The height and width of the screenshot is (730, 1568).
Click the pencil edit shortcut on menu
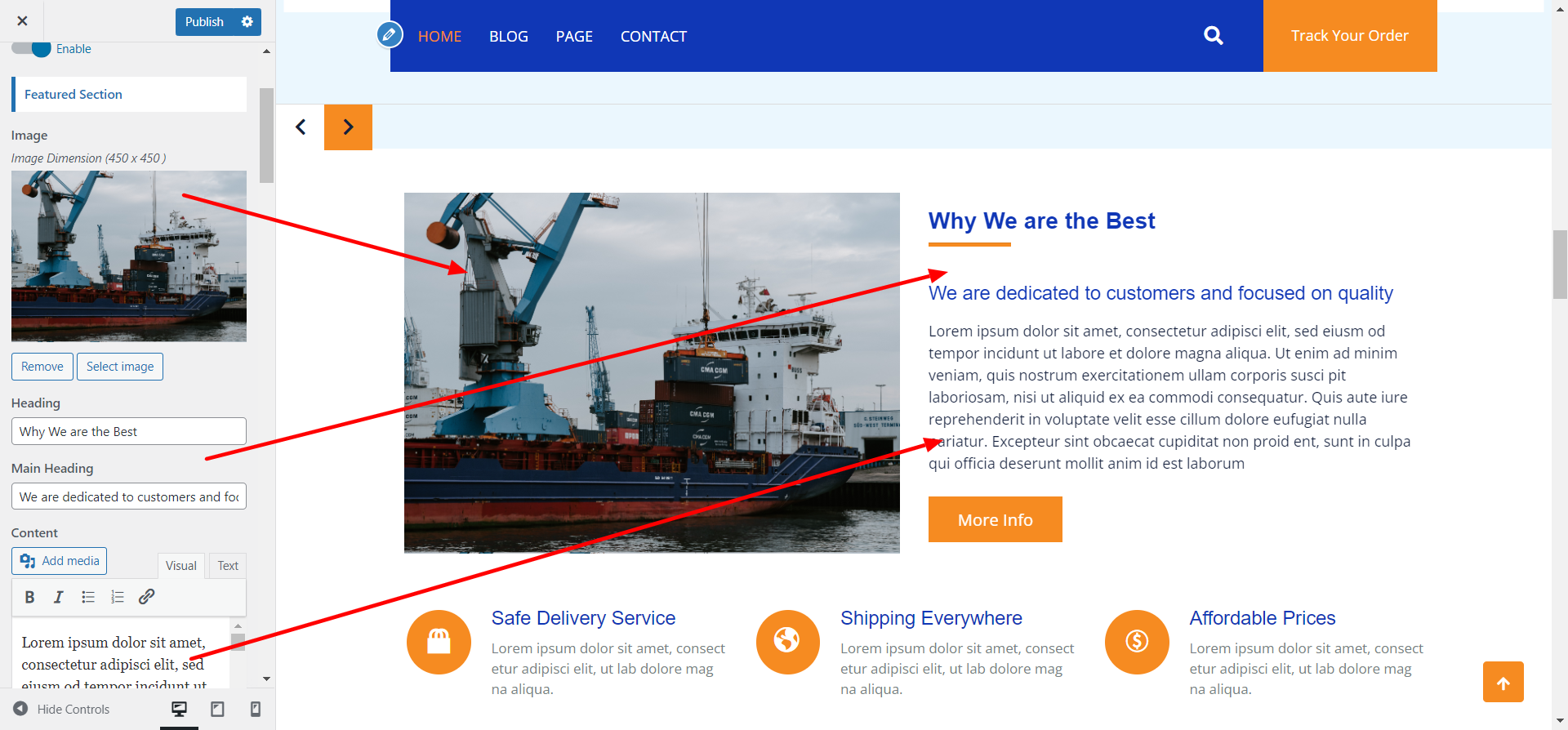(390, 35)
